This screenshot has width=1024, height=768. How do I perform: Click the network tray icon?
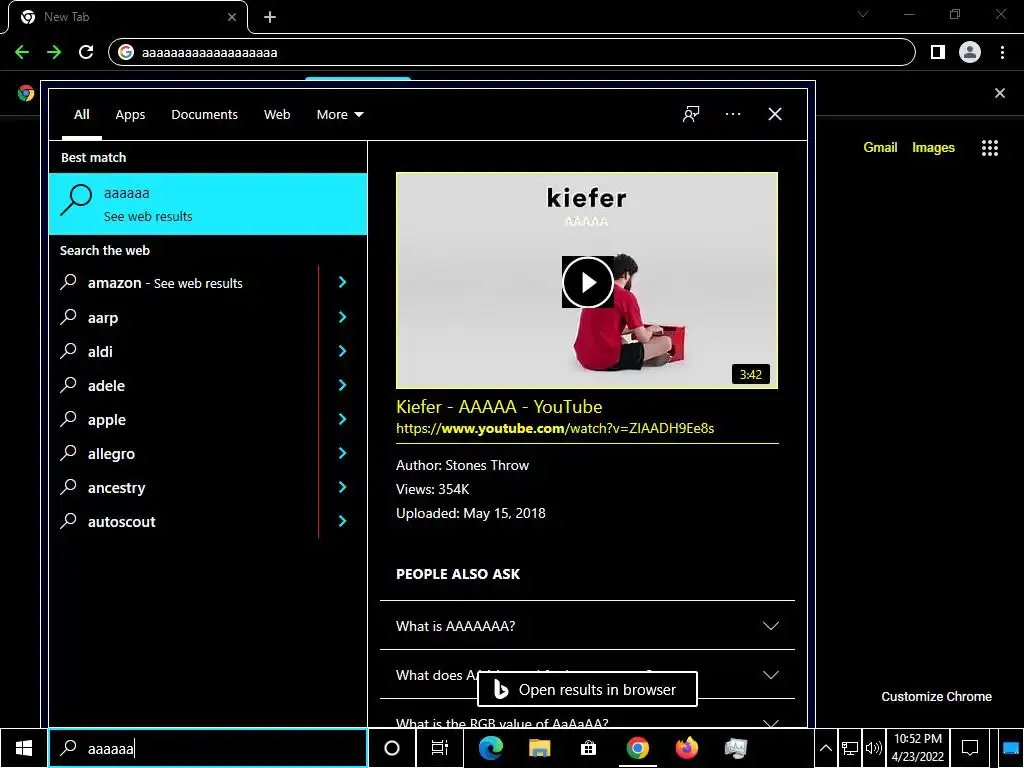pyautogui.click(x=850, y=748)
